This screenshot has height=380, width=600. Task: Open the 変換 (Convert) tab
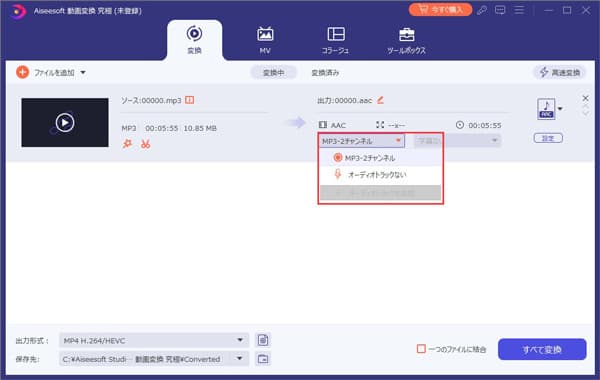(x=194, y=40)
